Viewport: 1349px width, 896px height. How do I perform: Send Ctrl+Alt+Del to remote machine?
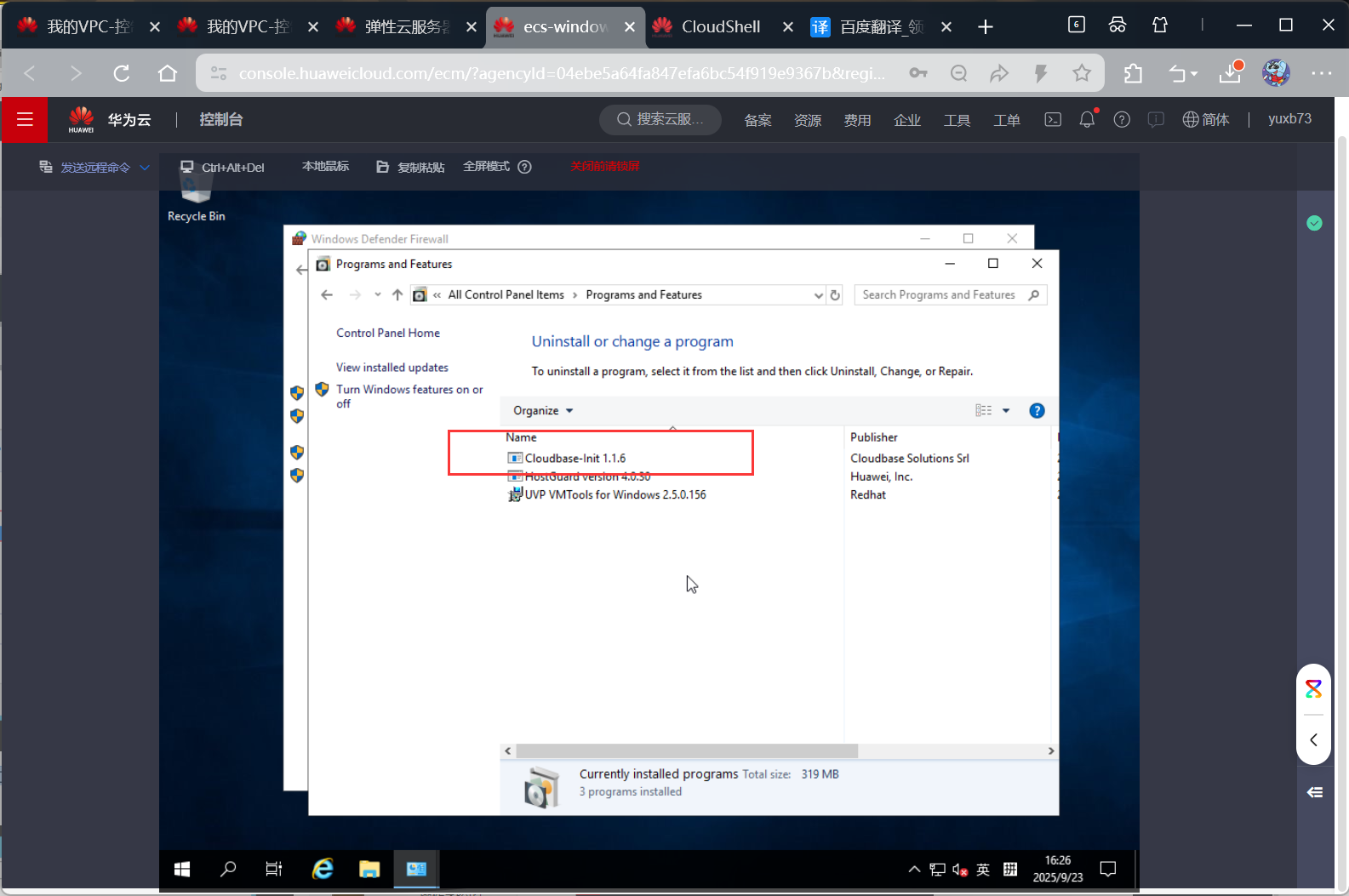coord(222,167)
